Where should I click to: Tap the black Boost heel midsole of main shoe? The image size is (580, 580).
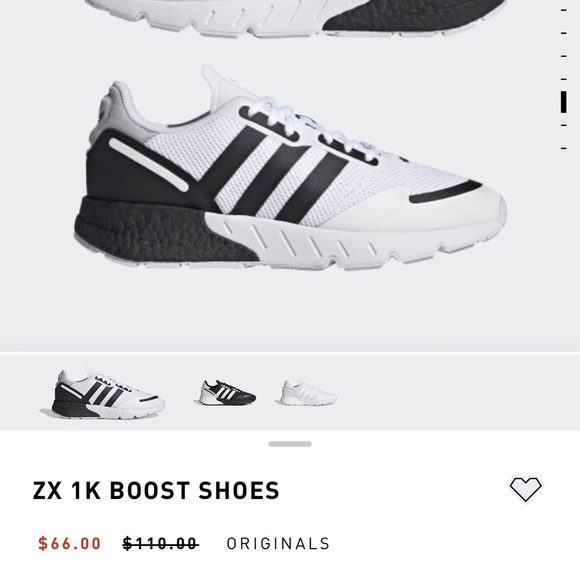(x=155, y=233)
